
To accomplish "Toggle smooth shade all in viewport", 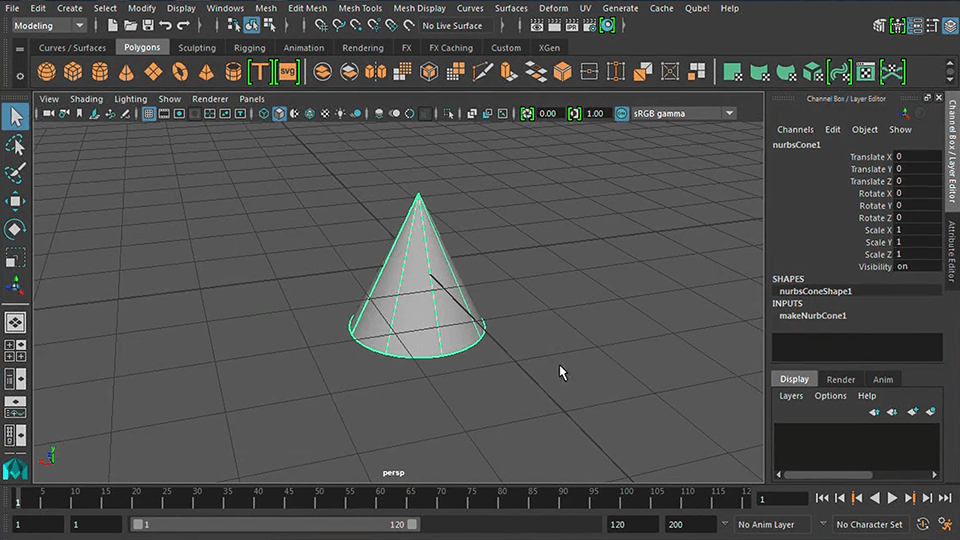I will coord(279,114).
